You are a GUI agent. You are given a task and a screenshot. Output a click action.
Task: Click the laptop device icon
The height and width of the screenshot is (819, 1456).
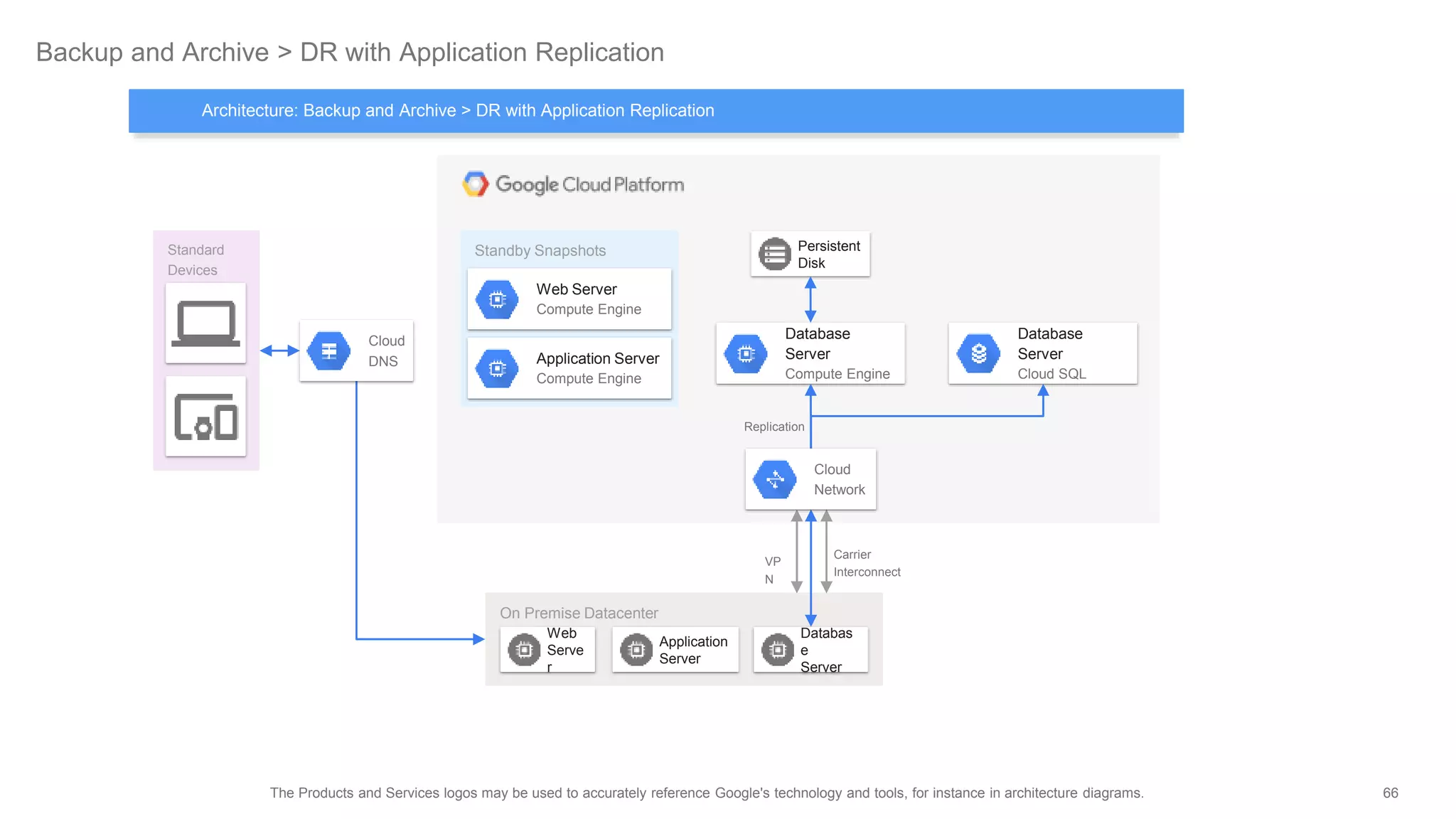[x=205, y=323]
